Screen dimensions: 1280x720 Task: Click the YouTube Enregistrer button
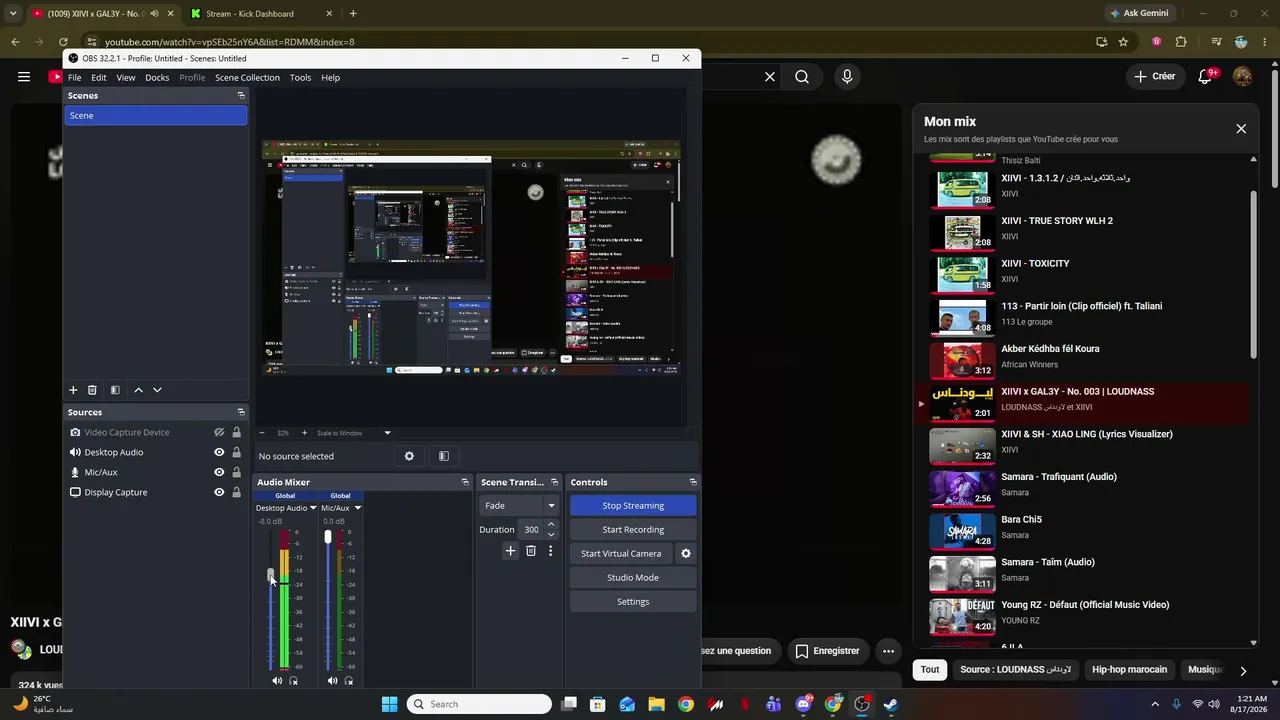[x=826, y=651]
